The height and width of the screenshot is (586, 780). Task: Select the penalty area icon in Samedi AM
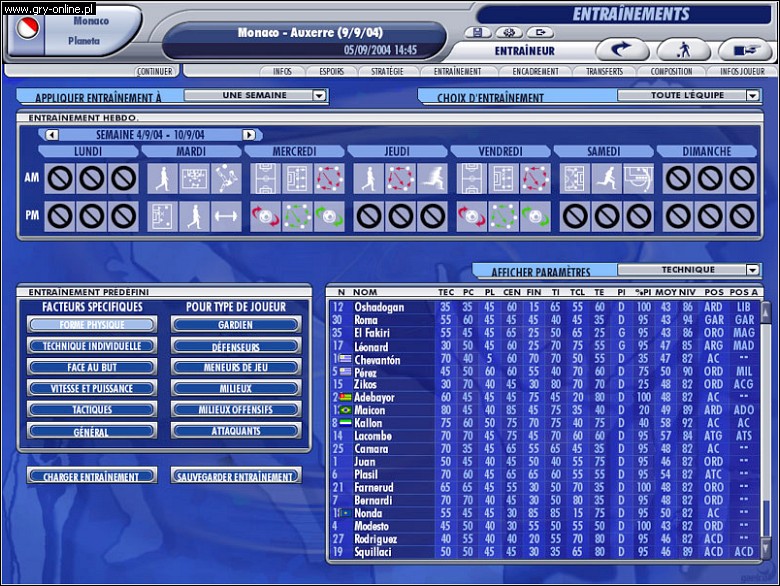[x=575, y=179]
